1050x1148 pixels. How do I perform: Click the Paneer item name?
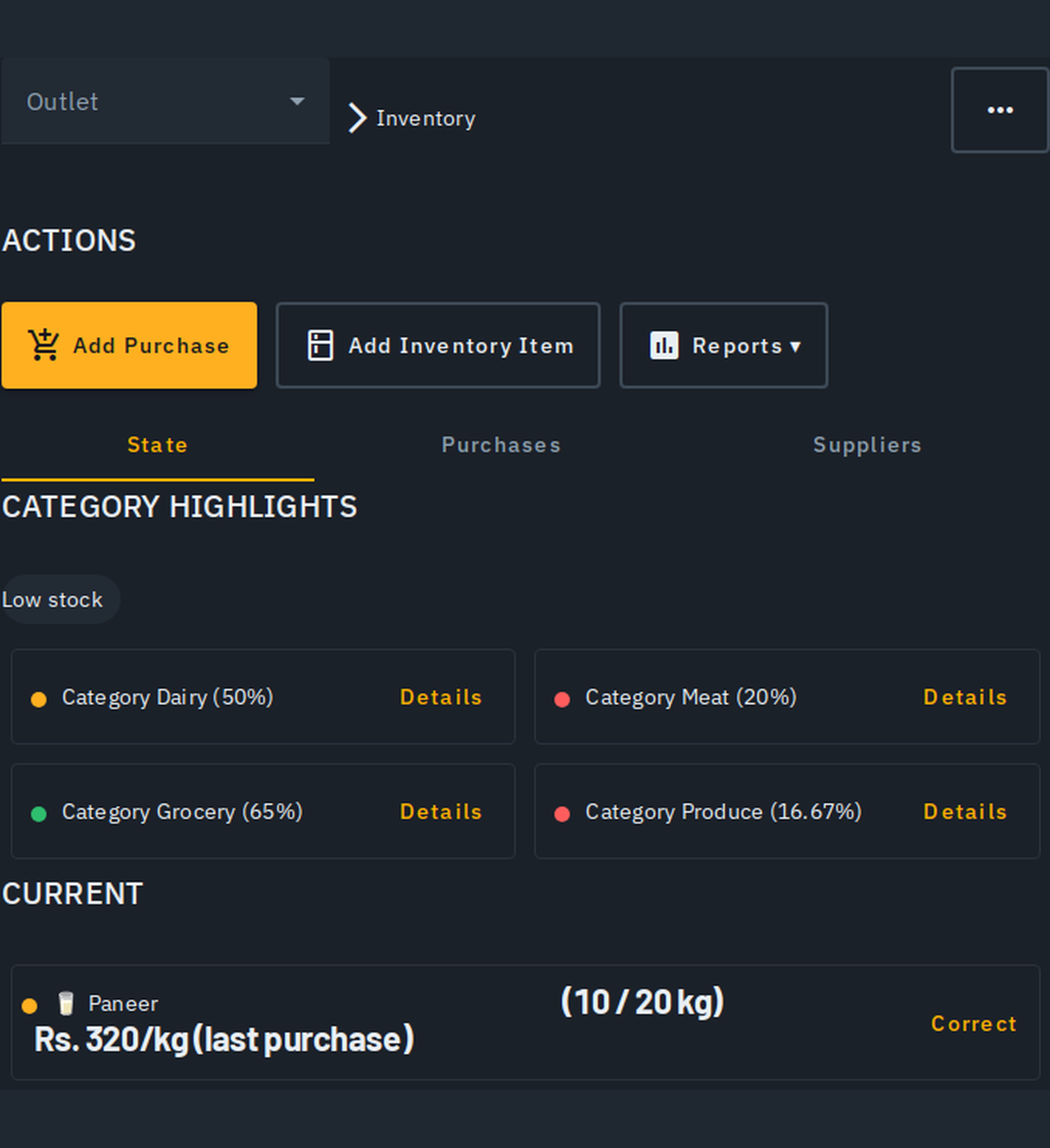(x=123, y=1004)
